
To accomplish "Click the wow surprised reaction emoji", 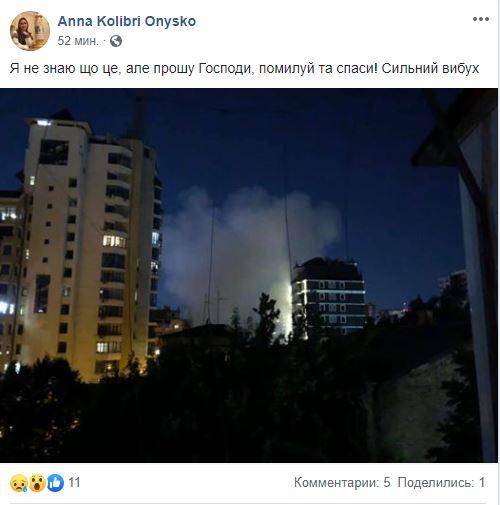I will pyautogui.click(x=37, y=483).
